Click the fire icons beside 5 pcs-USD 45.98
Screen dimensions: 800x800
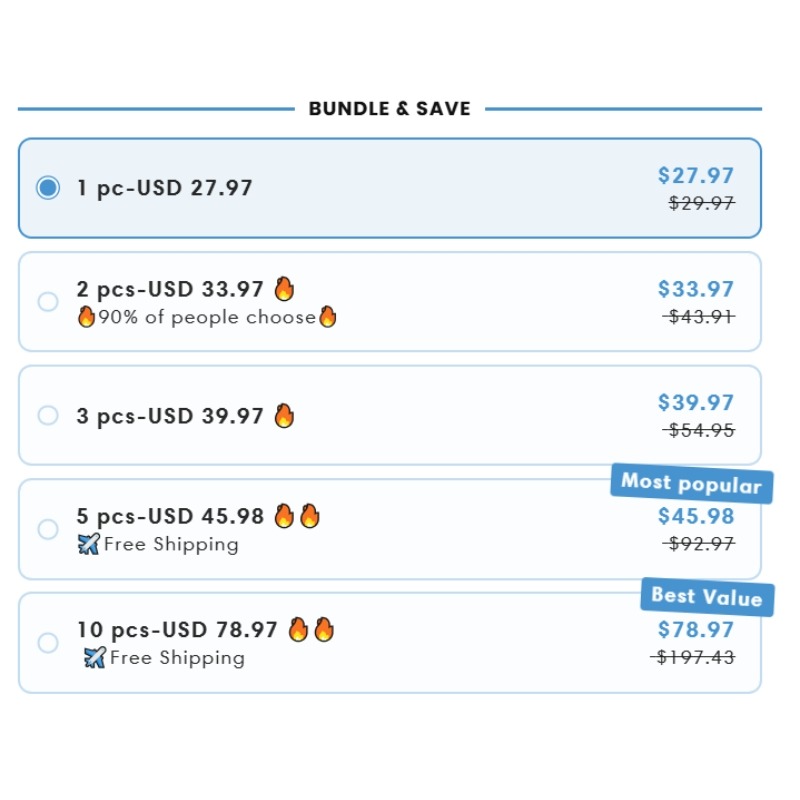coord(297,516)
